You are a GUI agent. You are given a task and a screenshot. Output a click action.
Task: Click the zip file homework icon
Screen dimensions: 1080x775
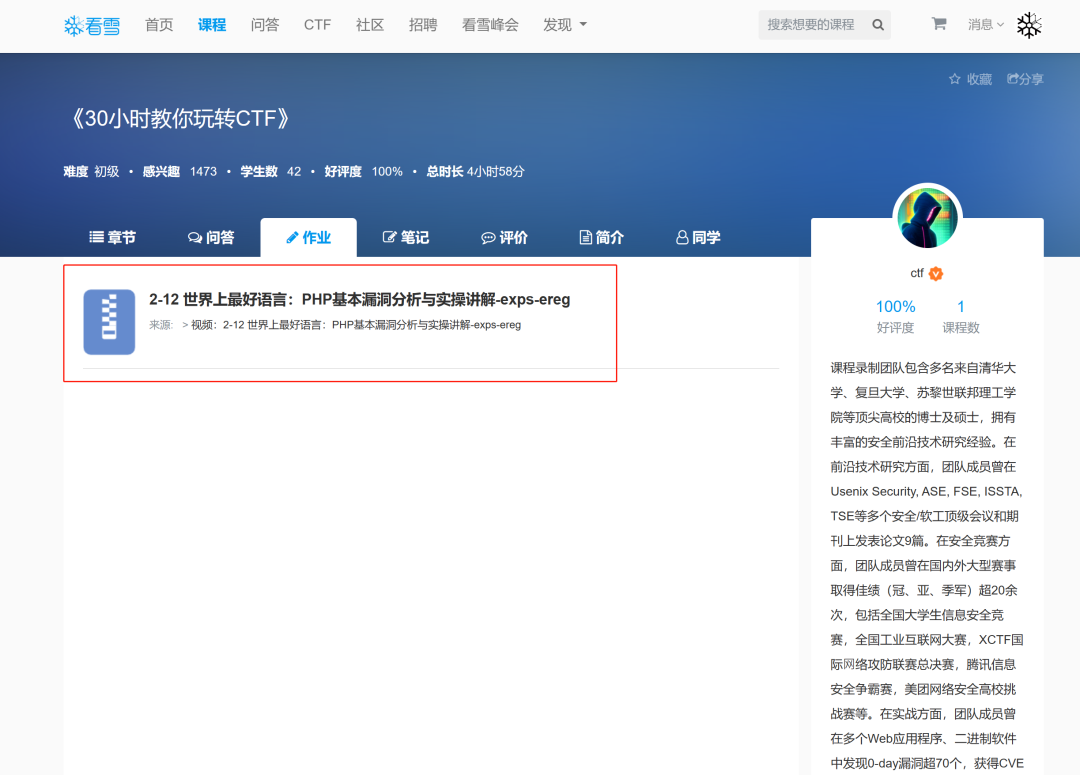pyautogui.click(x=109, y=322)
